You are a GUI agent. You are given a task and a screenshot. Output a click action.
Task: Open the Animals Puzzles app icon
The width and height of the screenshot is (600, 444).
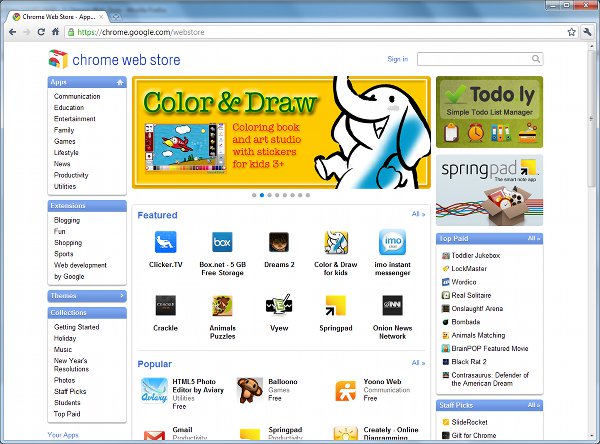tap(222, 305)
